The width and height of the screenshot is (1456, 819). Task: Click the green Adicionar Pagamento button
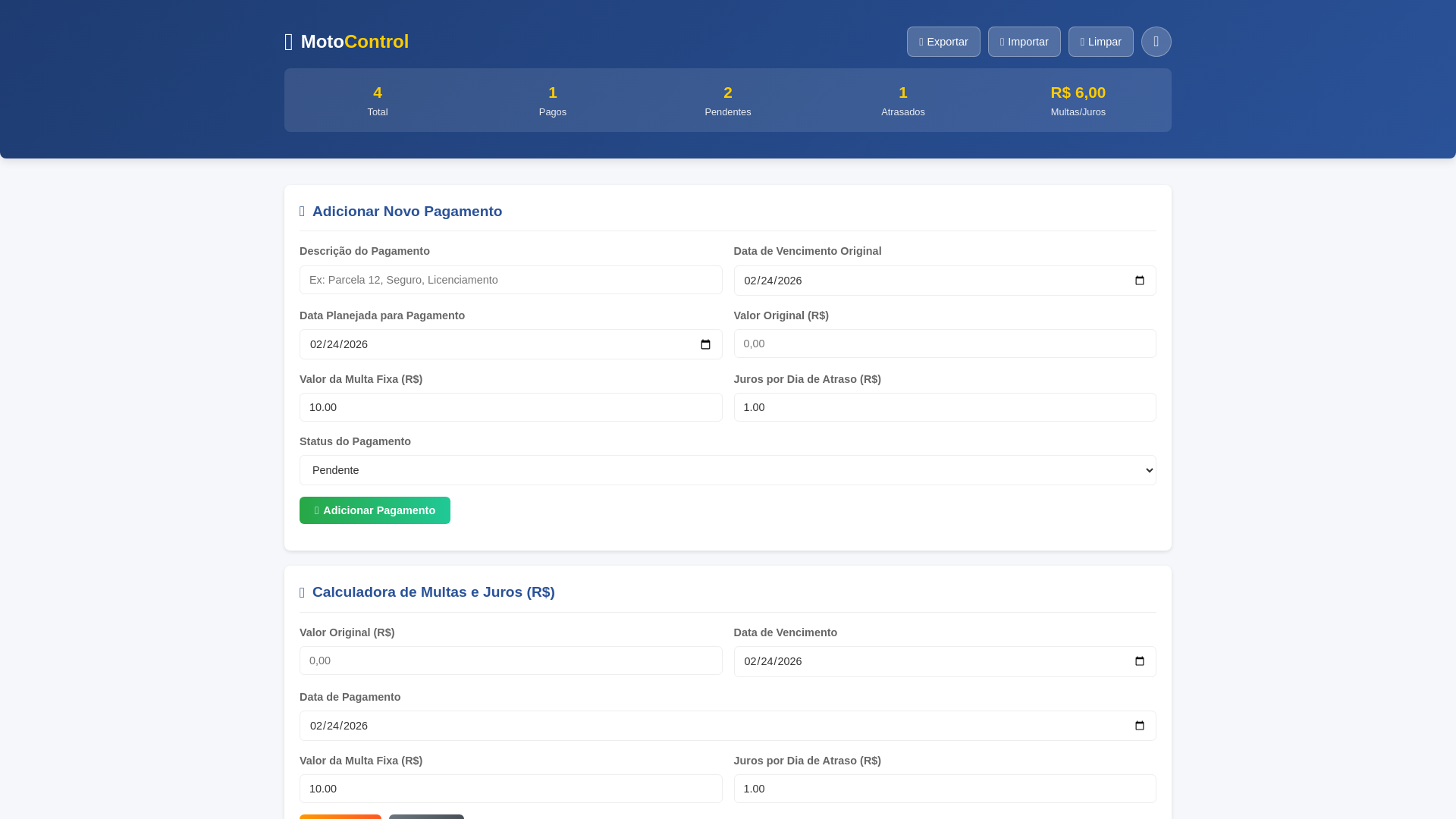375,510
